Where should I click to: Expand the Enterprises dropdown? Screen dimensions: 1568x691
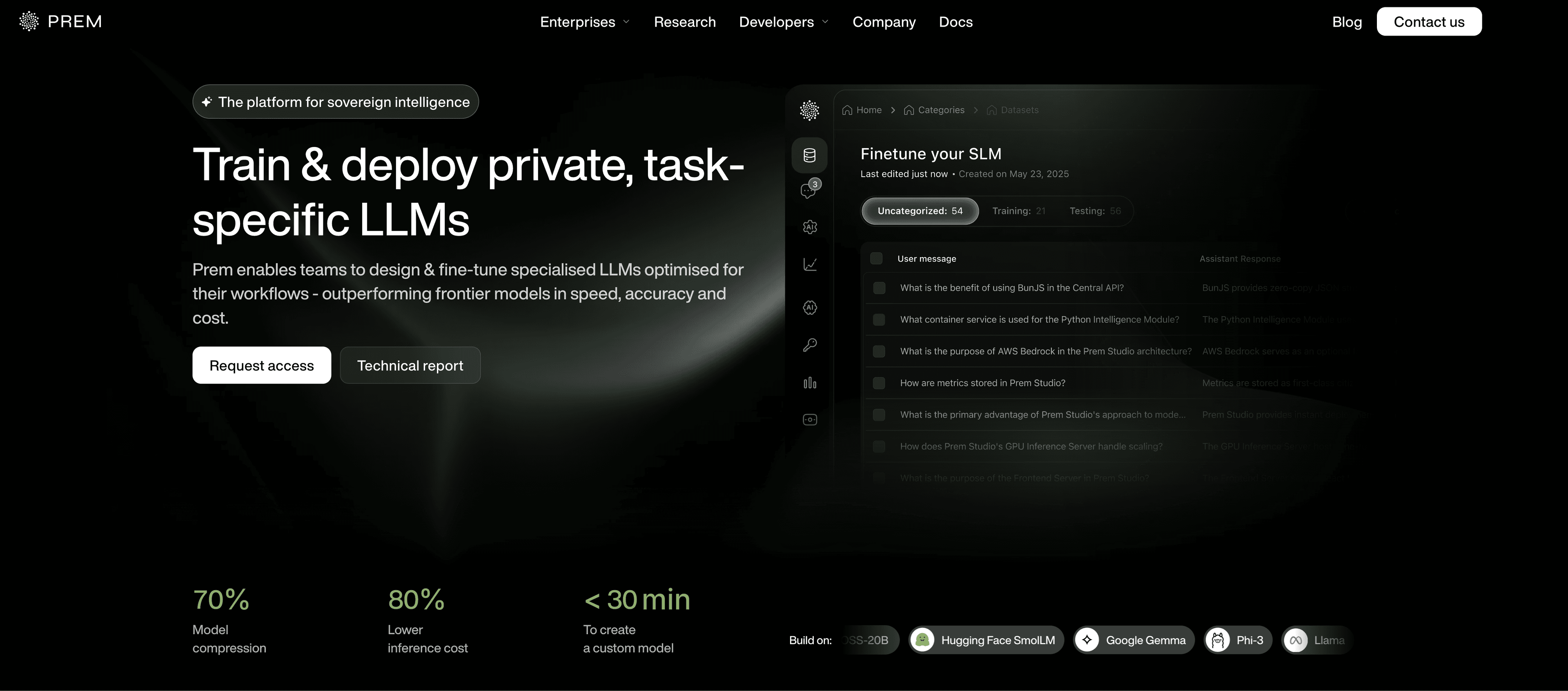coord(584,21)
